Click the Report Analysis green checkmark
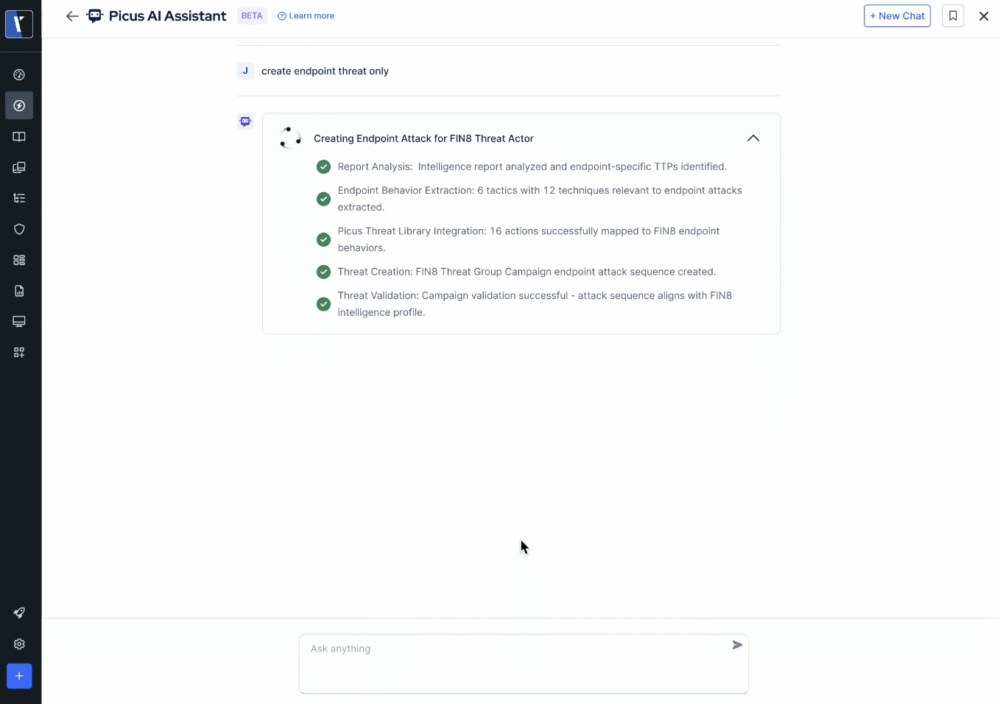1000x704 pixels. point(323,167)
